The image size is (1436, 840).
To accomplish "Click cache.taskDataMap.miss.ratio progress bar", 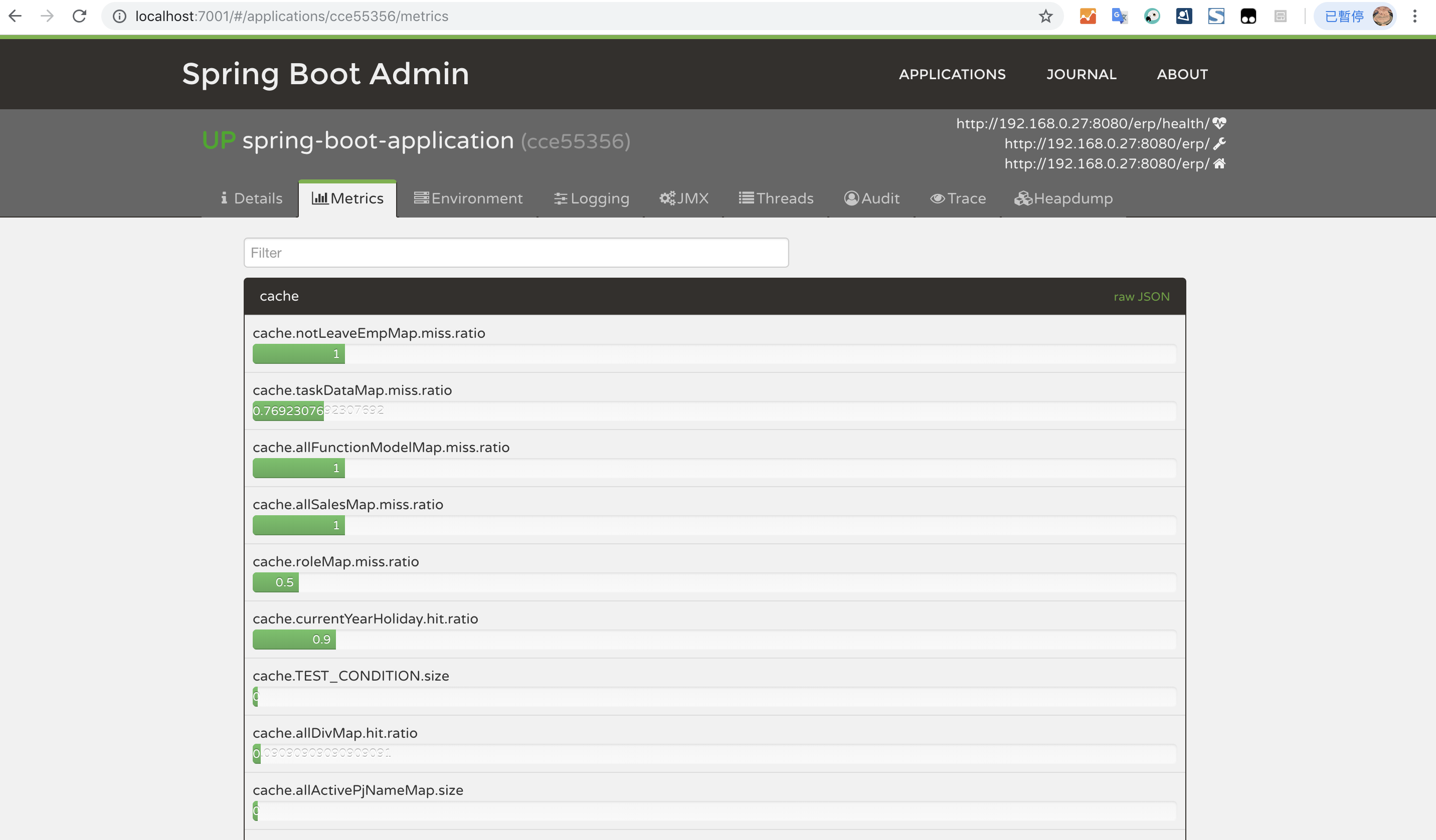I will [x=714, y=410].
